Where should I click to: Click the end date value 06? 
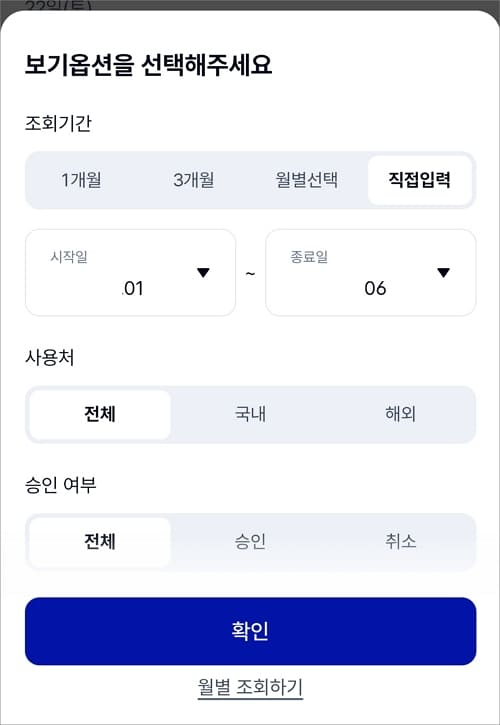[x=375, y=289]
